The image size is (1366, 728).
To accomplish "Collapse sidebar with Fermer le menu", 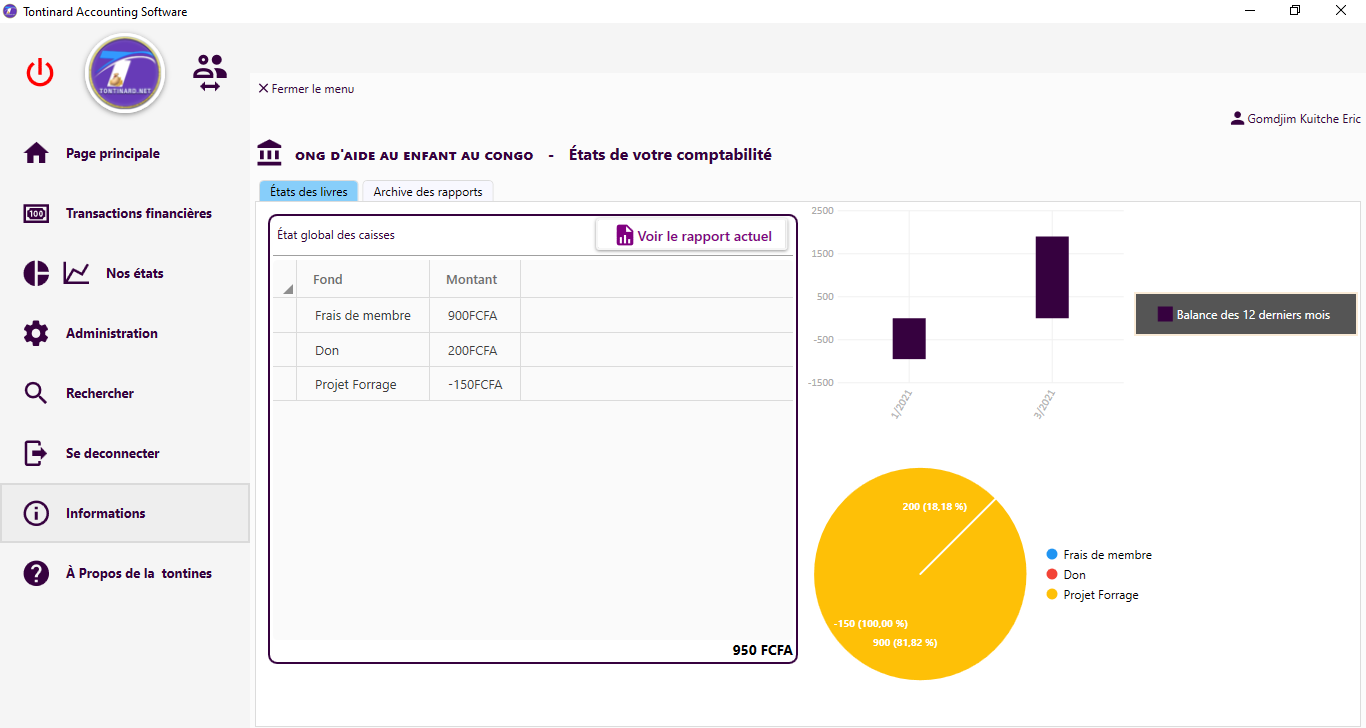I will tap(306, 89).
